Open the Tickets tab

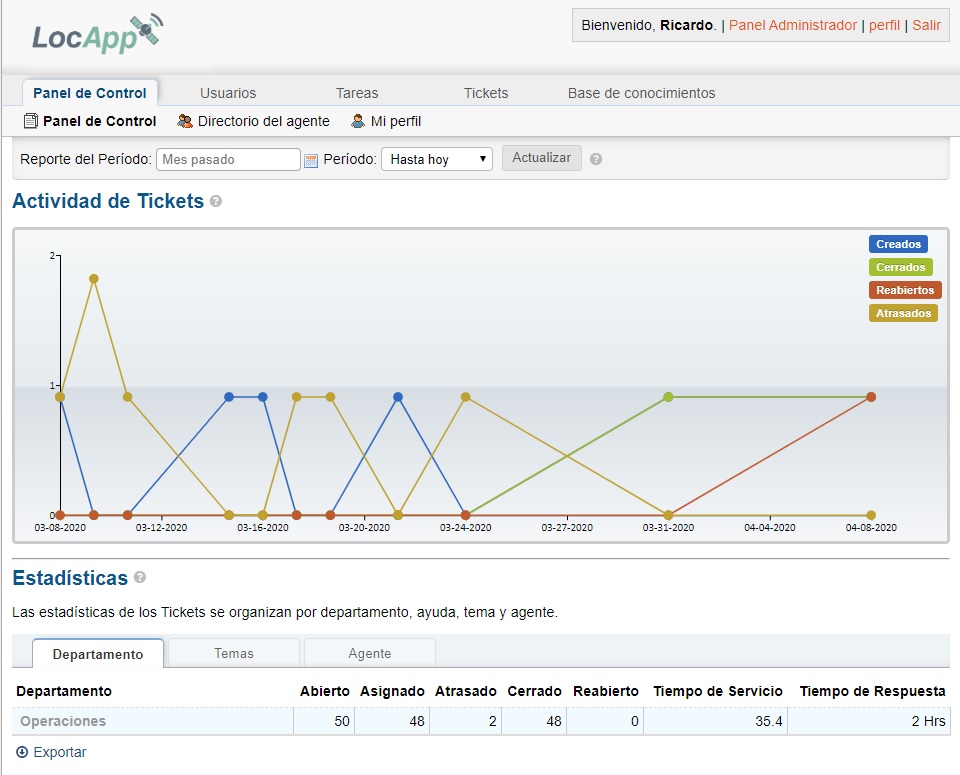486,93
